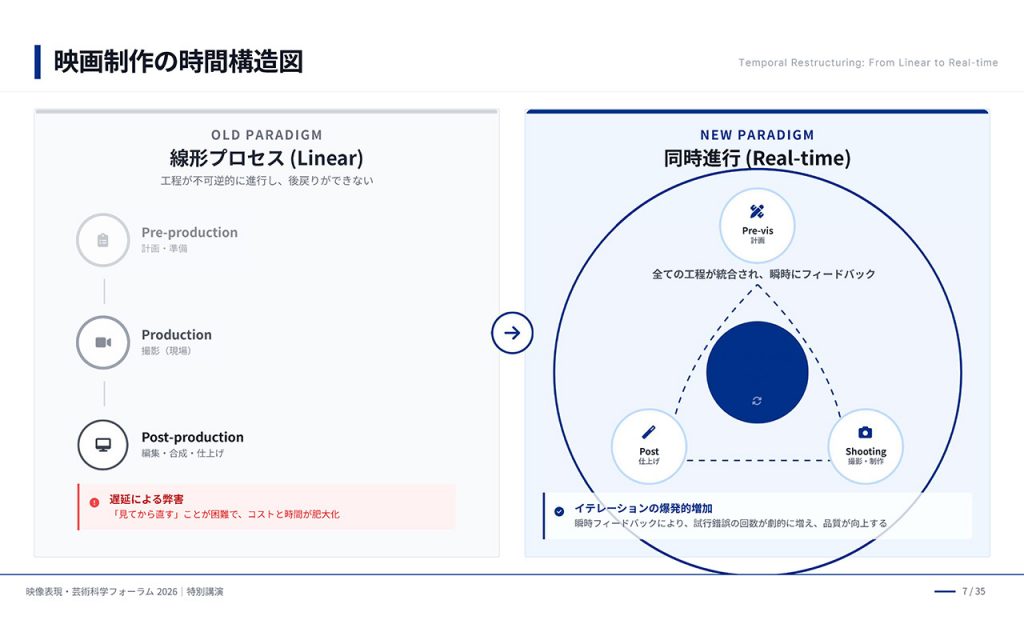This screenshot has height=640, width=1024.
Task: Click the 映画制作の時間構造図 slide title
Action: pyautogui.click(x=178, y=62)
